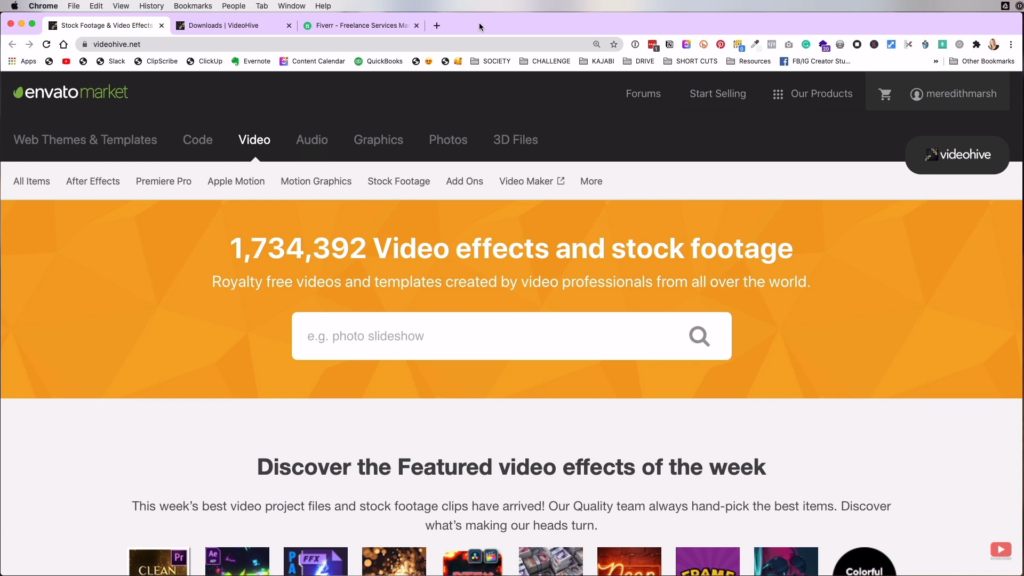Viewport: 1024px width, 576px height.
Task: Click the Start Selling link
Action: [718, 94]
